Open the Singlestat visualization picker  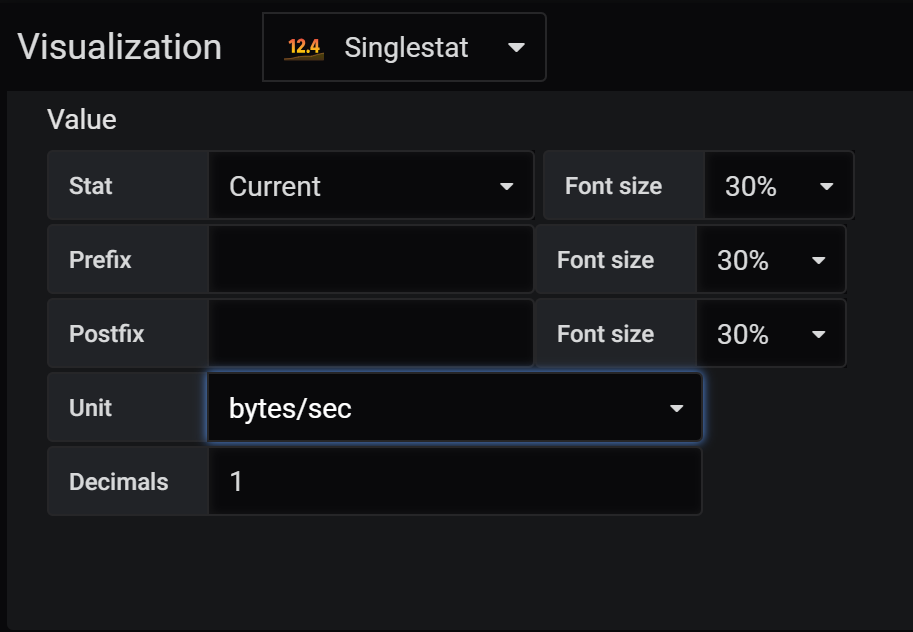(404, 46)
